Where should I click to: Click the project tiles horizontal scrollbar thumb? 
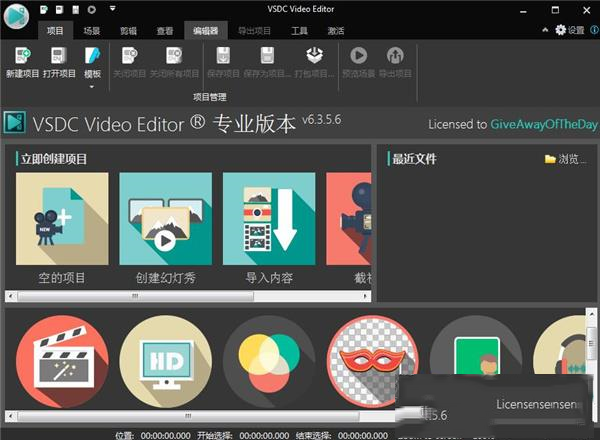(x=135, y=296)
